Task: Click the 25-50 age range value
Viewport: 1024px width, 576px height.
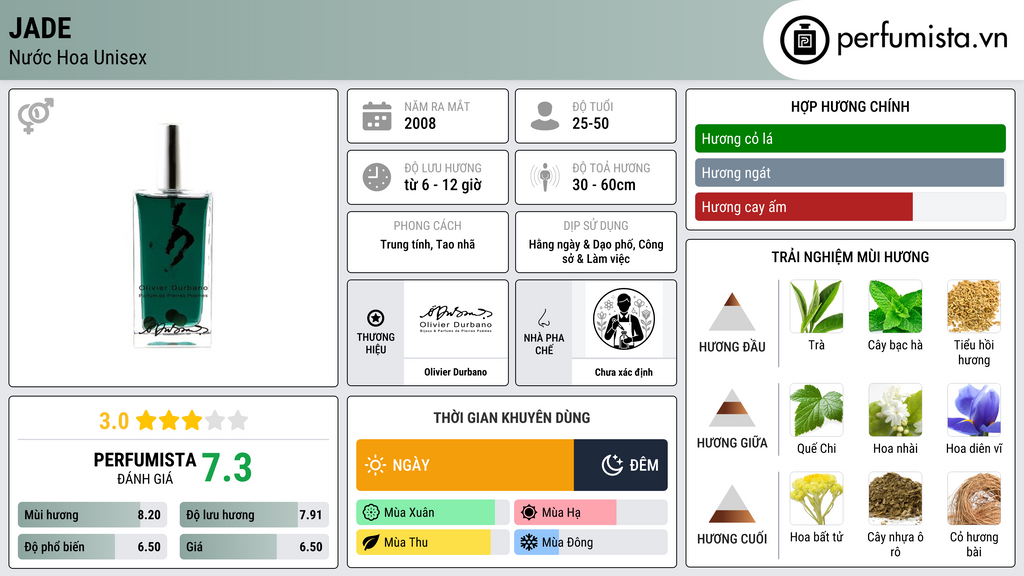Action: (590, 123)
